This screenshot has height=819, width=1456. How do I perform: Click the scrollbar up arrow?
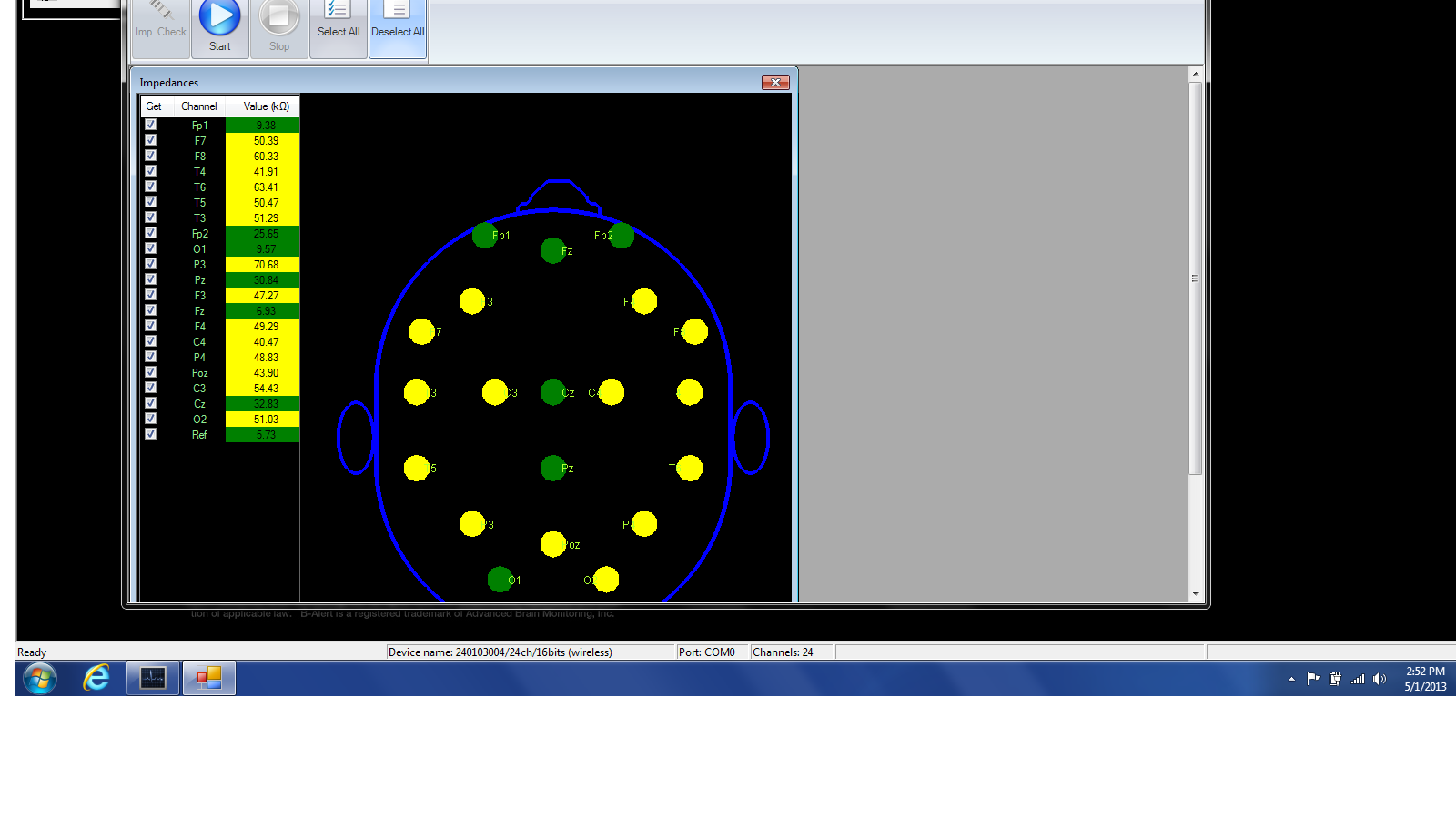coord(1196,74)
